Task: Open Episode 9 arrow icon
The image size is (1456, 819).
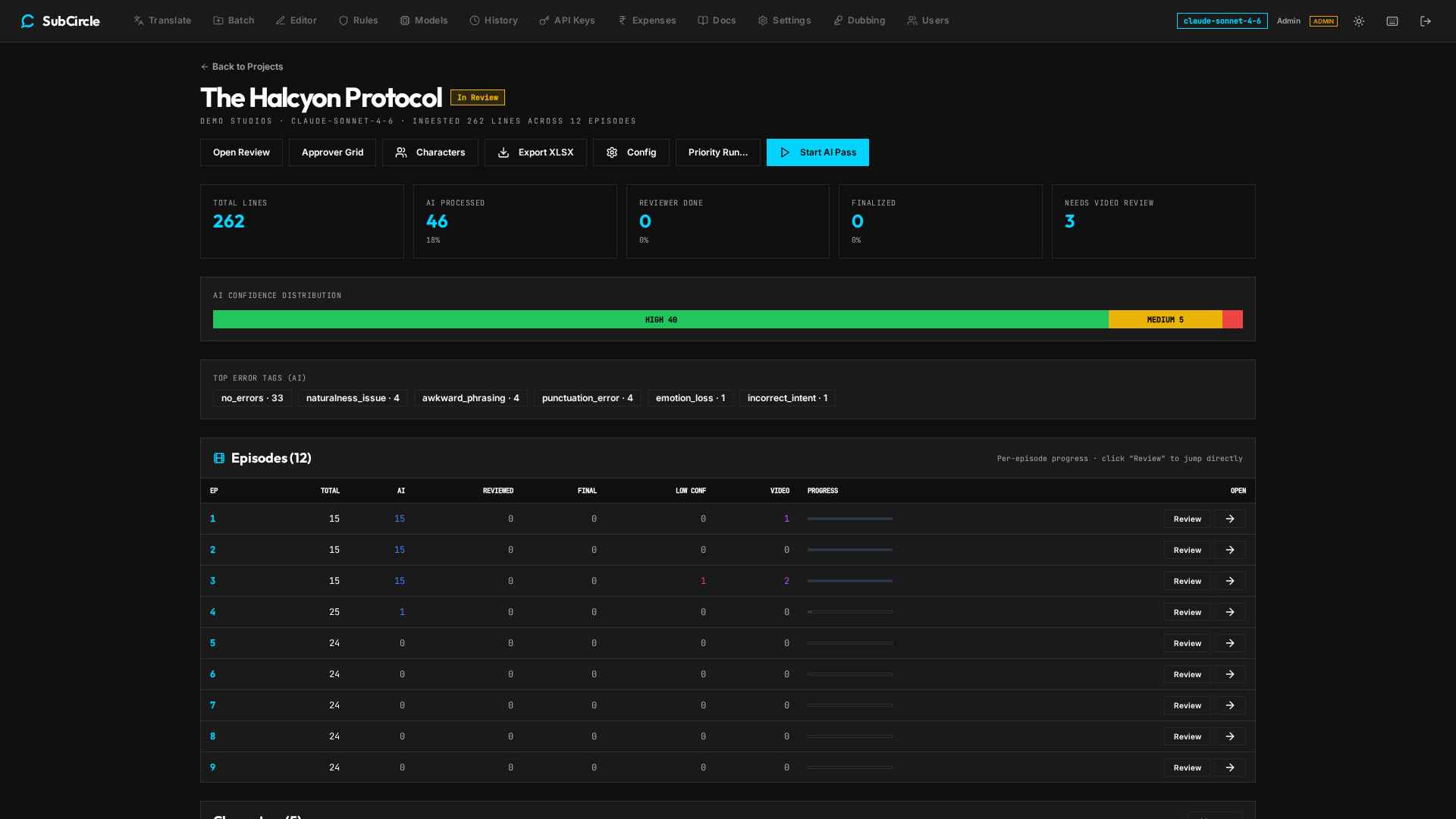Action: pyautogui.click(x=1230, y=767)
